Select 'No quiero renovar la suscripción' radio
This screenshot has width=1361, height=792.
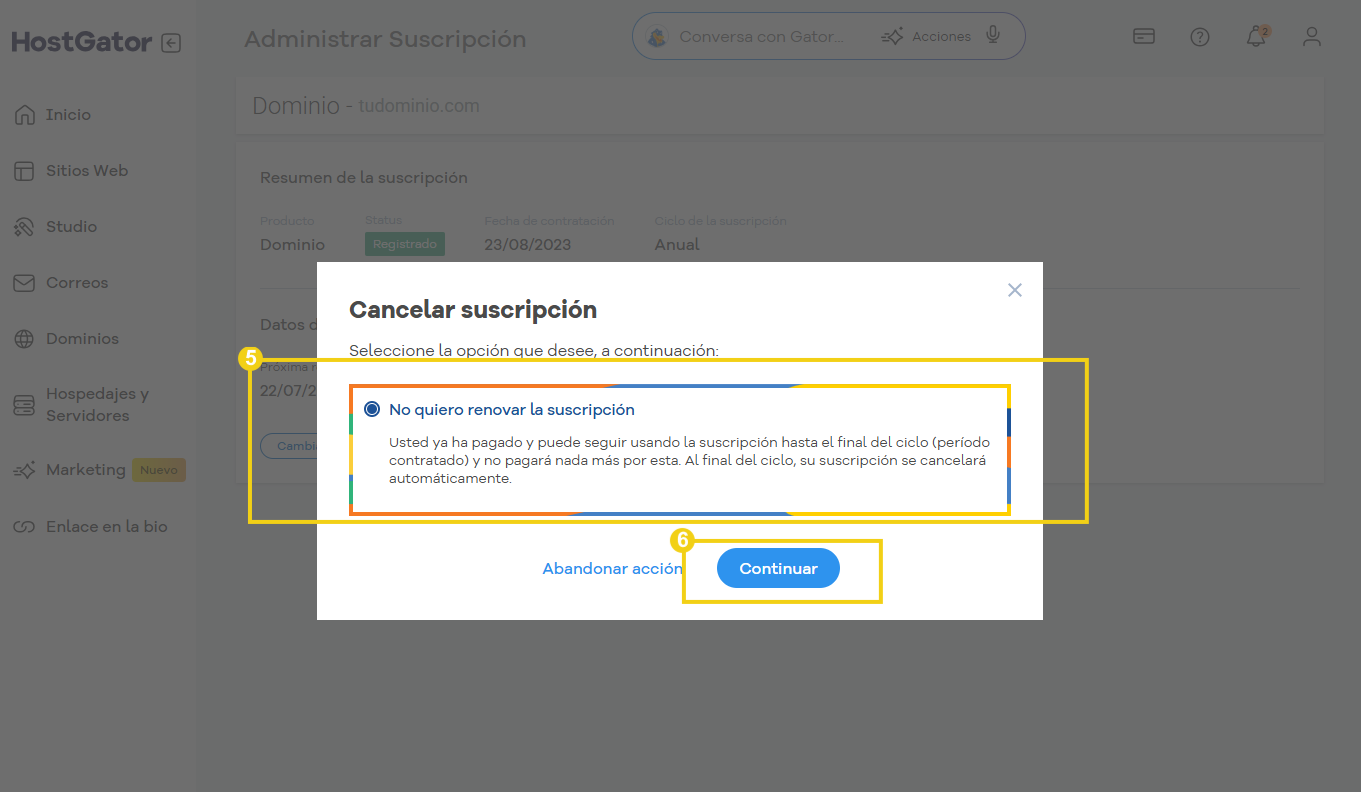pos(373,409)
